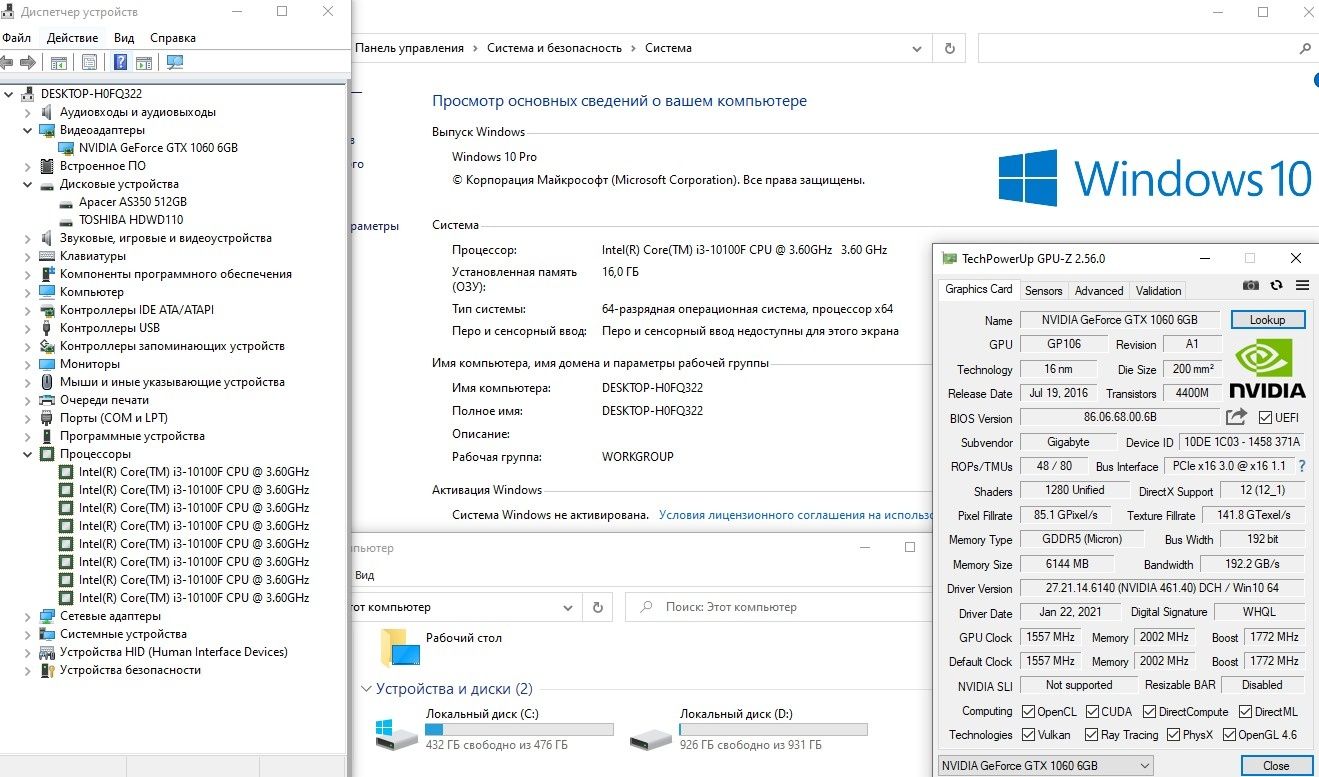The image size is (1319, 777).
Task: Select Desktop folder icon in Explorer
Action: pyautogui.click(x=400, y=647)
